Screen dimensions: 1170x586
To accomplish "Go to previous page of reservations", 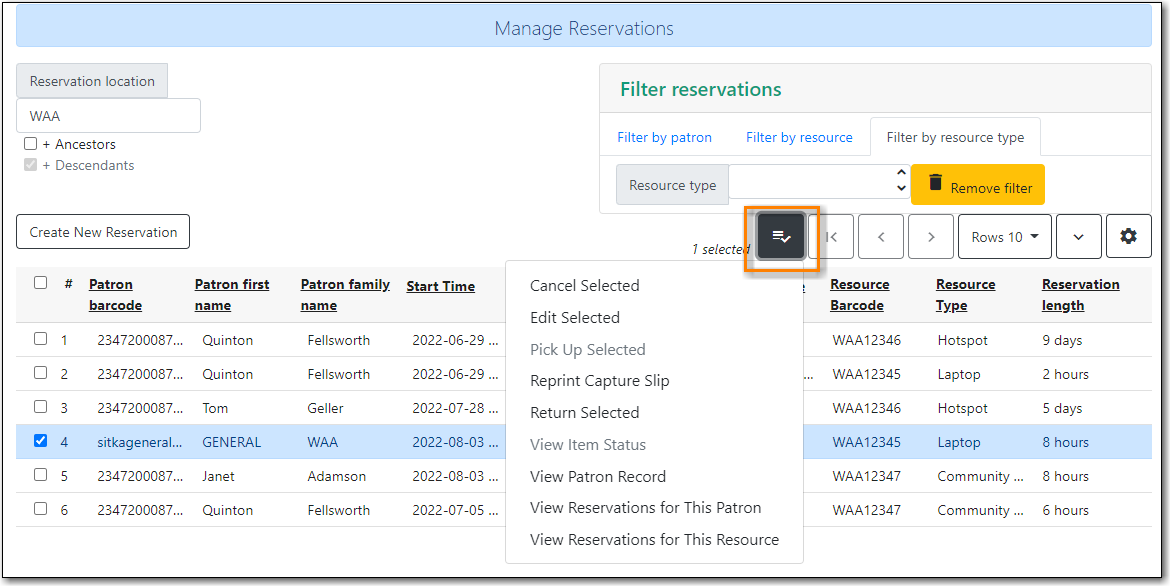I will pos(881,236).
